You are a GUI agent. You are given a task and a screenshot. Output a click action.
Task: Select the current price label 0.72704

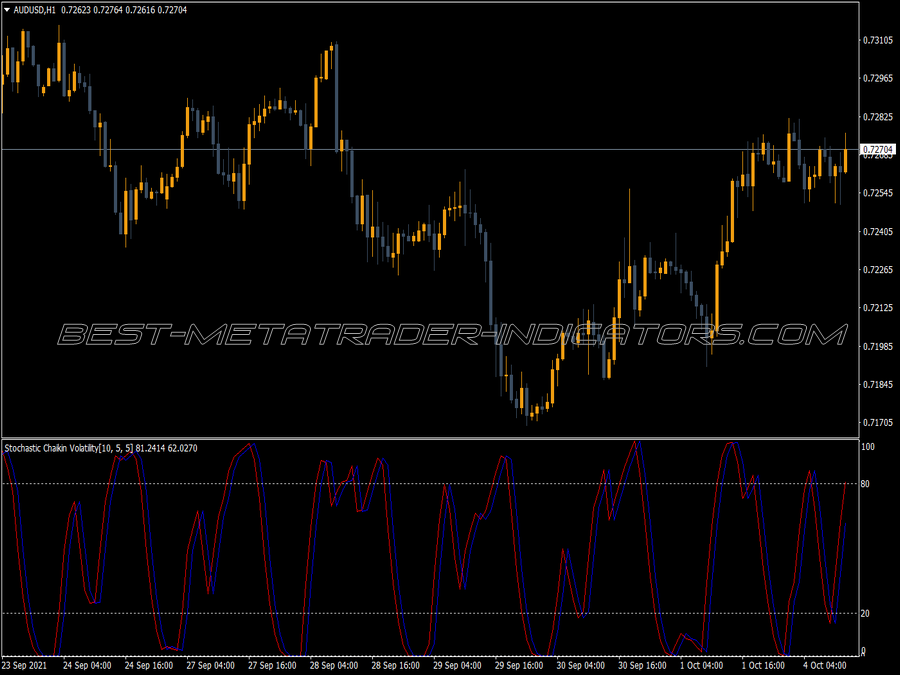click(x=878, y=150)
